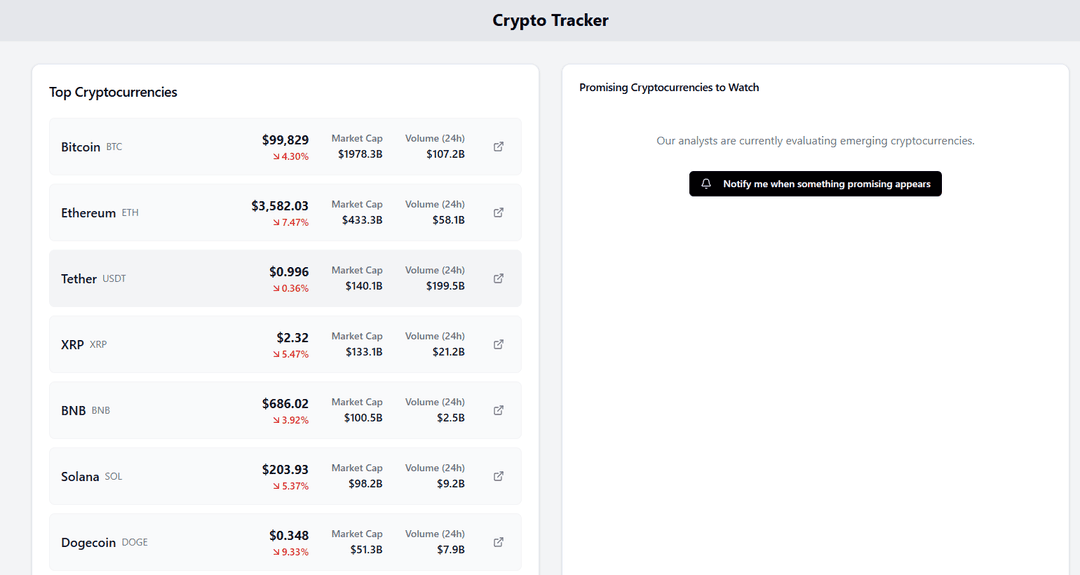
Task: Click XRP's market cap $133.1B
Action: (x=364, y=352)
